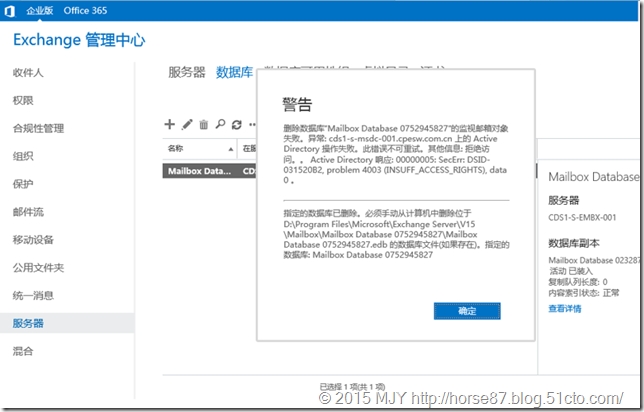644x412 pixels.
Task: Click the 名称 column header
Action: [x=176, y=149]
